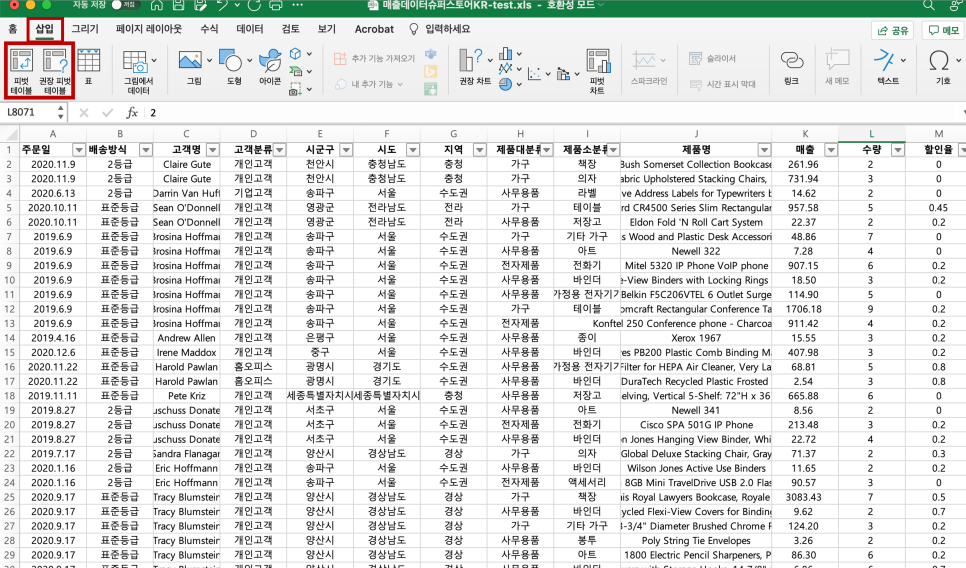Viewport: 966px width, 568px height.
Task: Click the Screenshot camera icon
Action: click(296, 89)
